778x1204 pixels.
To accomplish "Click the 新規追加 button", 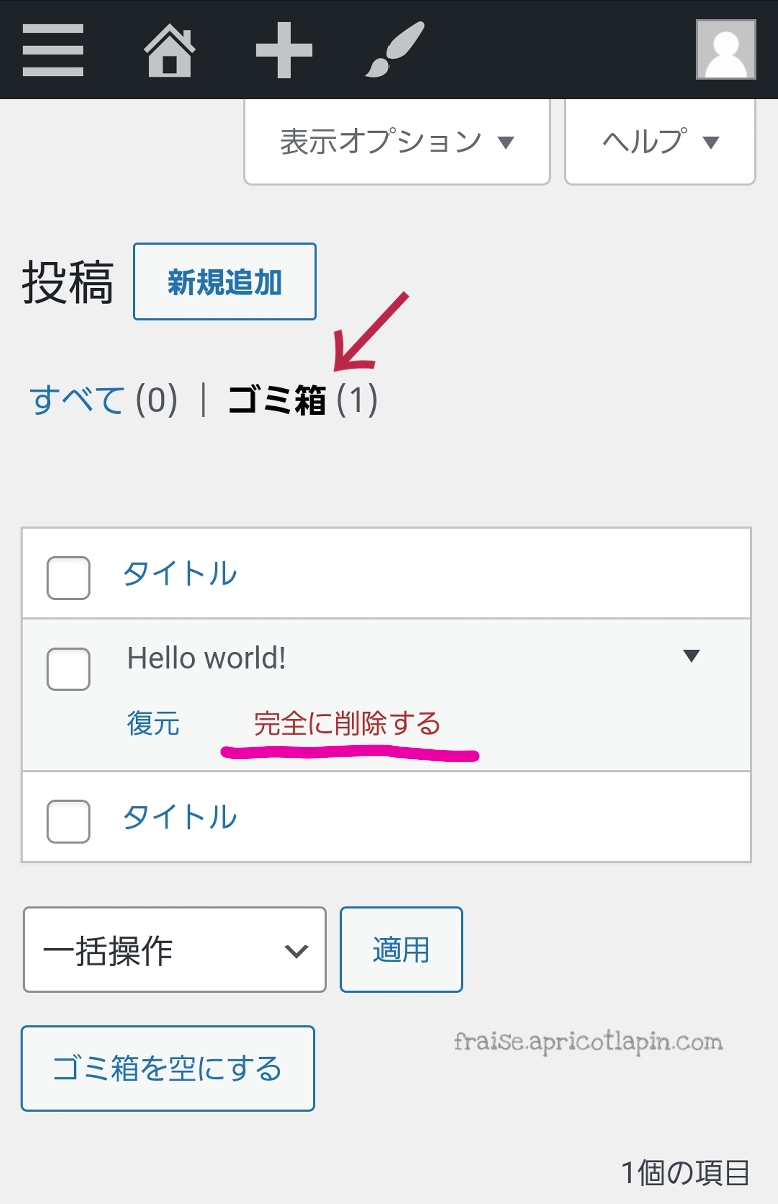I will [225, 282].
